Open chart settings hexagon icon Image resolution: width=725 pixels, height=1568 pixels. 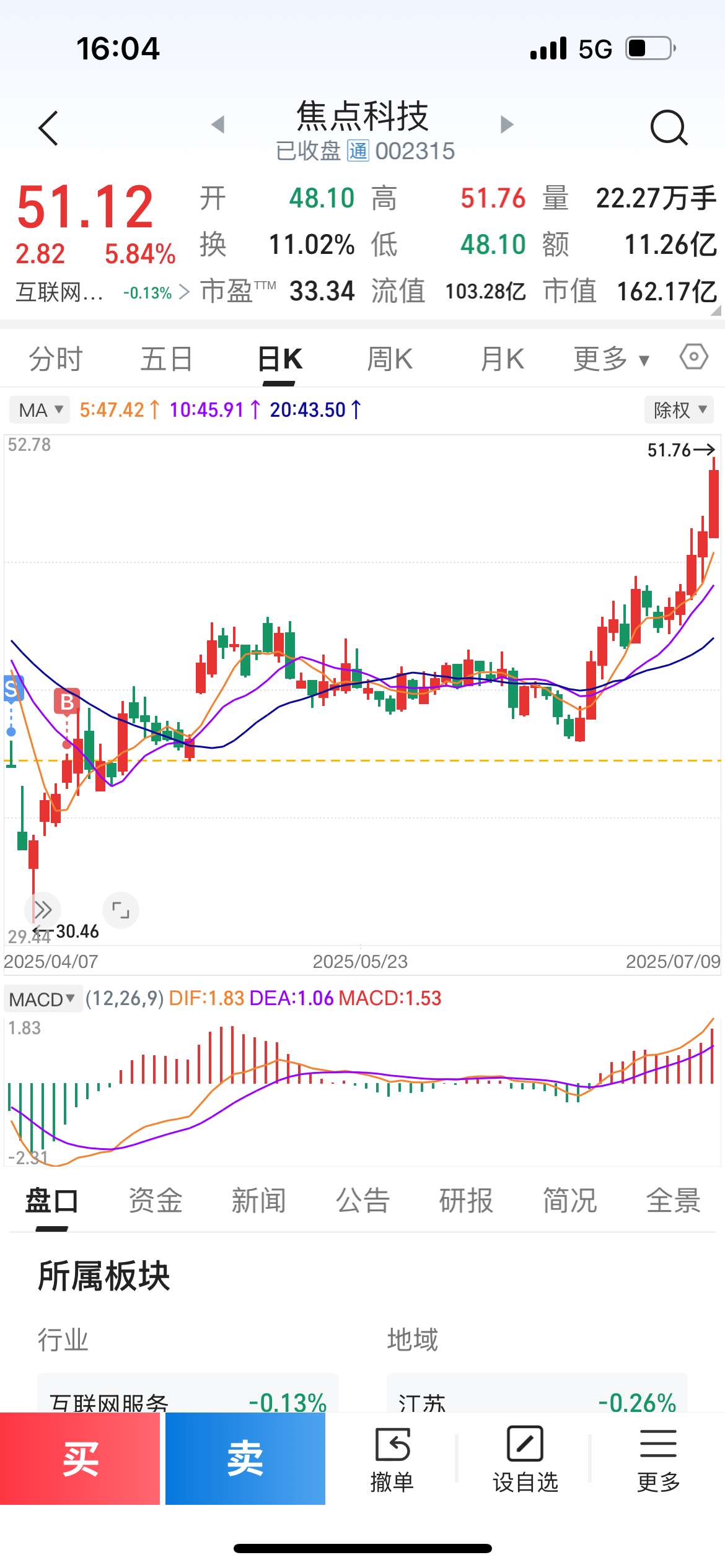694,357
